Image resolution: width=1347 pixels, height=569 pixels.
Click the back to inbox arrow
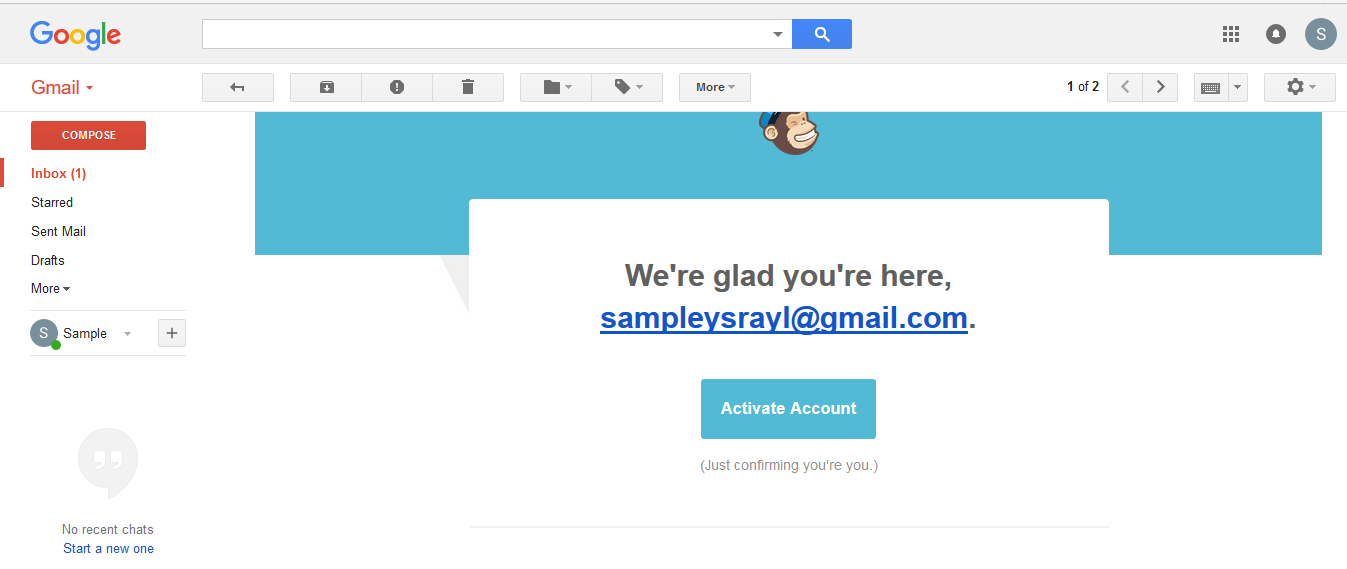click(x=238, y=87)
